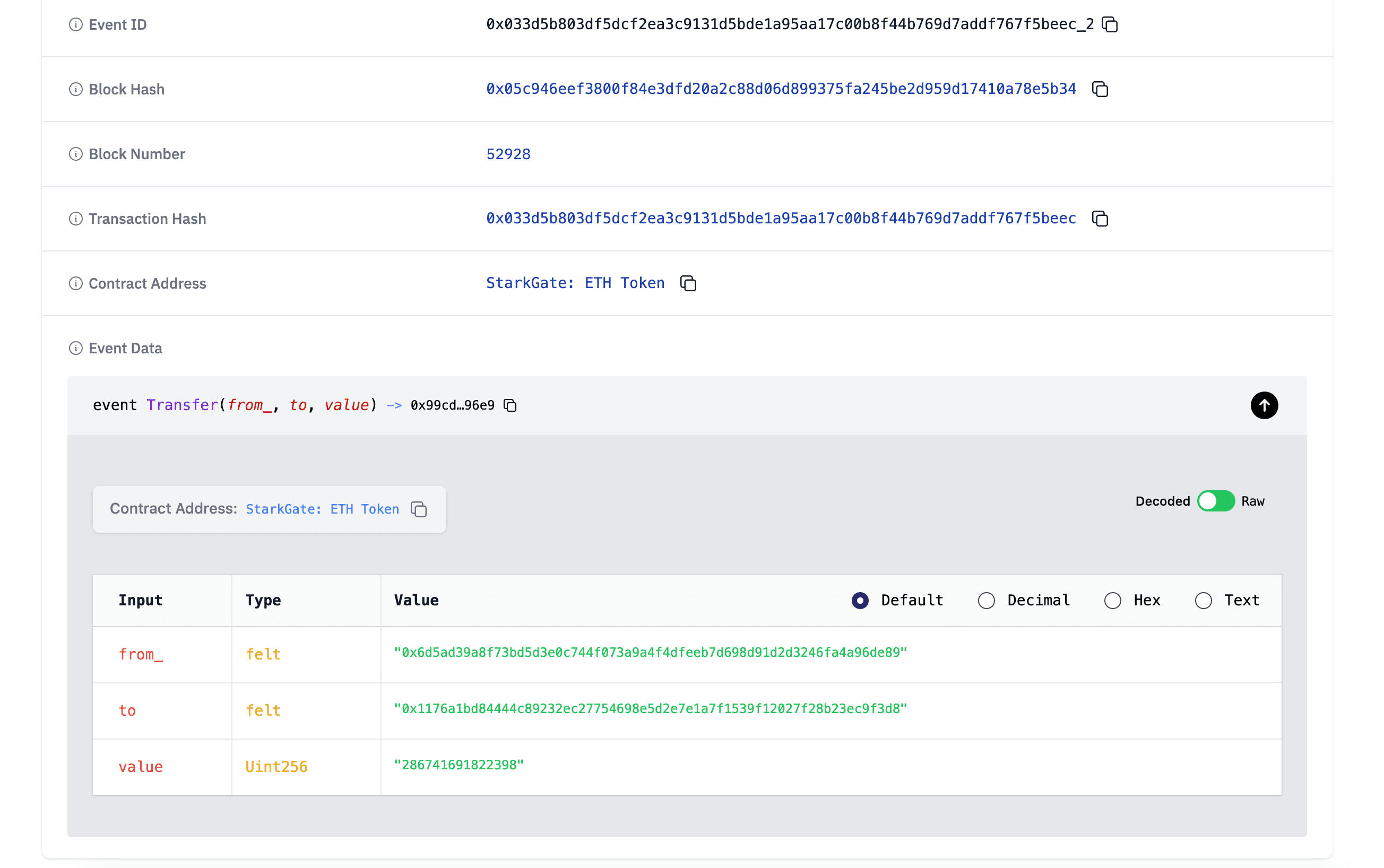The image size is (1384, 868).
Task: Click info icon next to Event ID
Action: [x=76, y=25]
